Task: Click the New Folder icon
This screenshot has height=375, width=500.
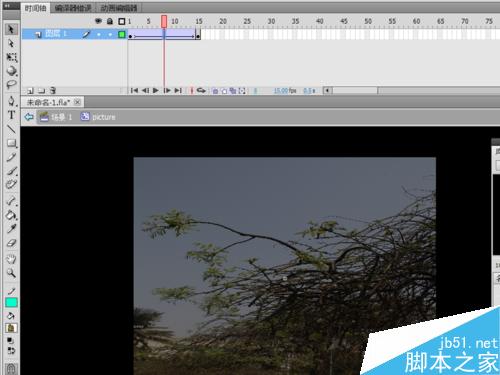Action: coord(41,90)
